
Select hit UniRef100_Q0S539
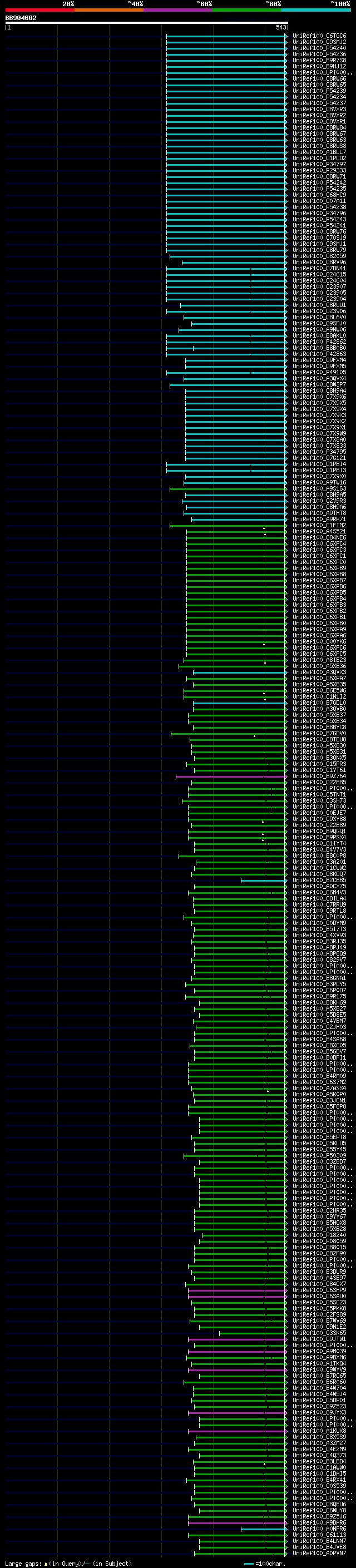point(319,1486)
